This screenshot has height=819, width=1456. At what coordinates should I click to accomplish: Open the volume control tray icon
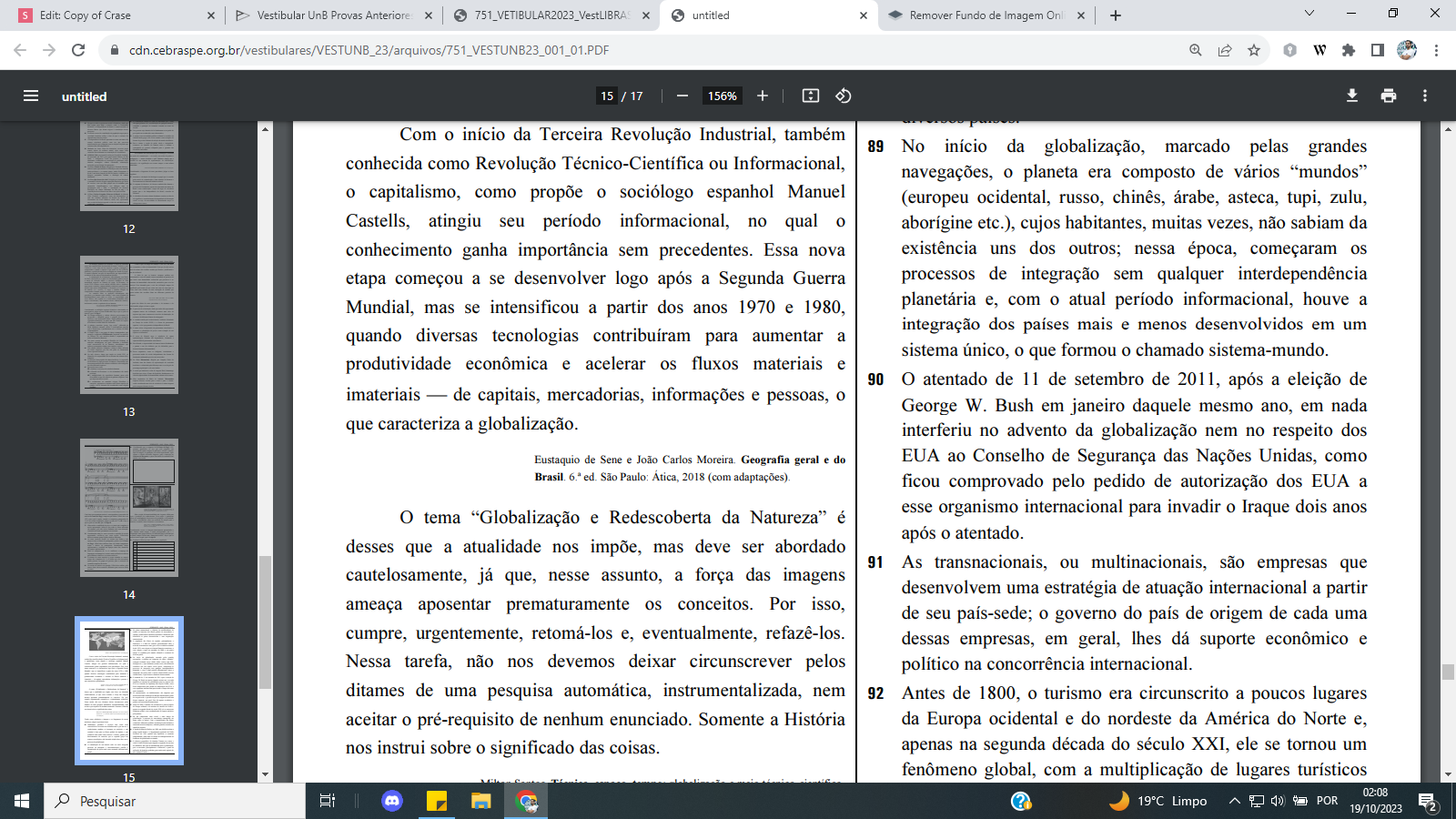click(x=1278, y=801)
